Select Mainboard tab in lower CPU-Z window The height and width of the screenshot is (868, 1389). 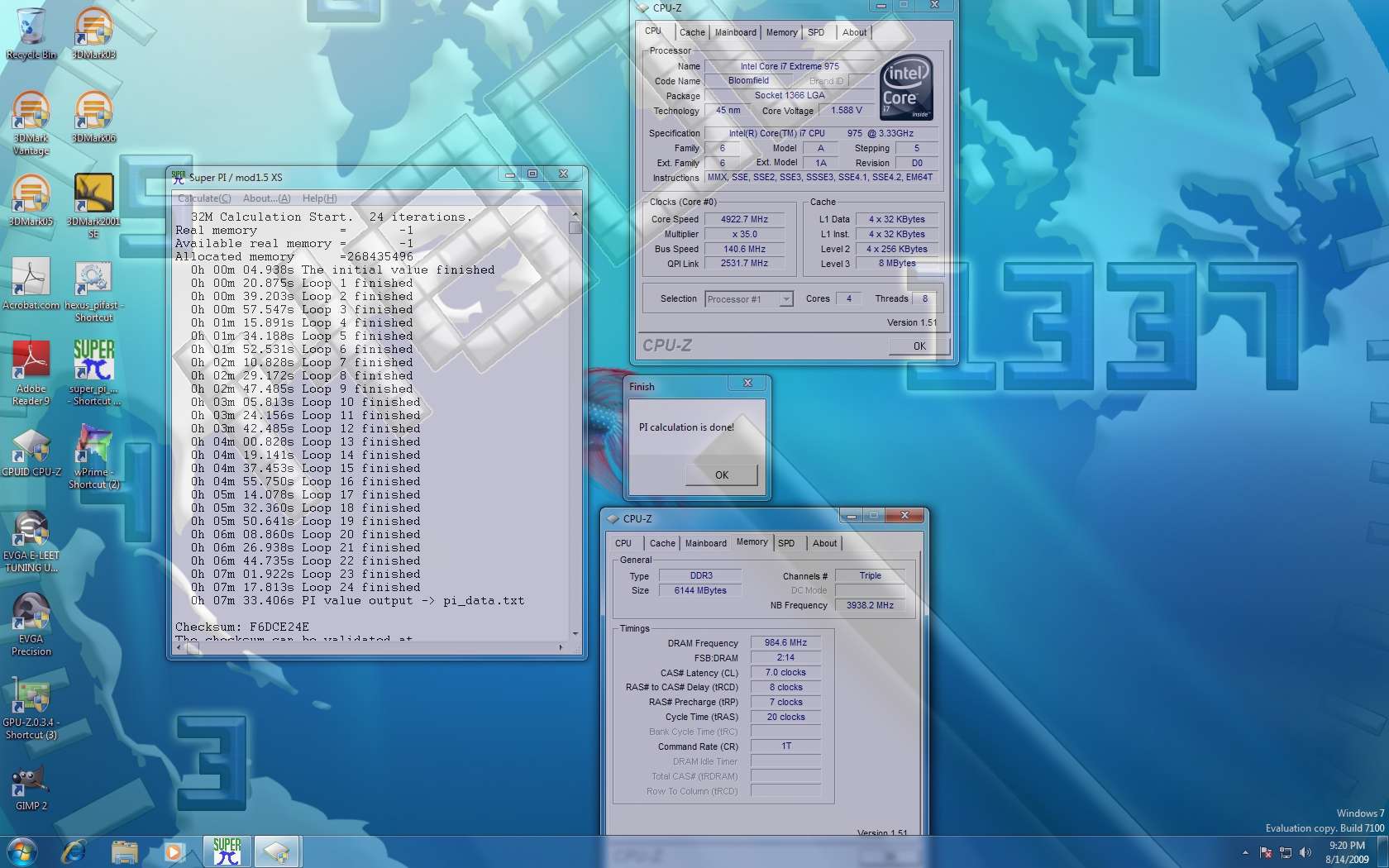(705, 543)
